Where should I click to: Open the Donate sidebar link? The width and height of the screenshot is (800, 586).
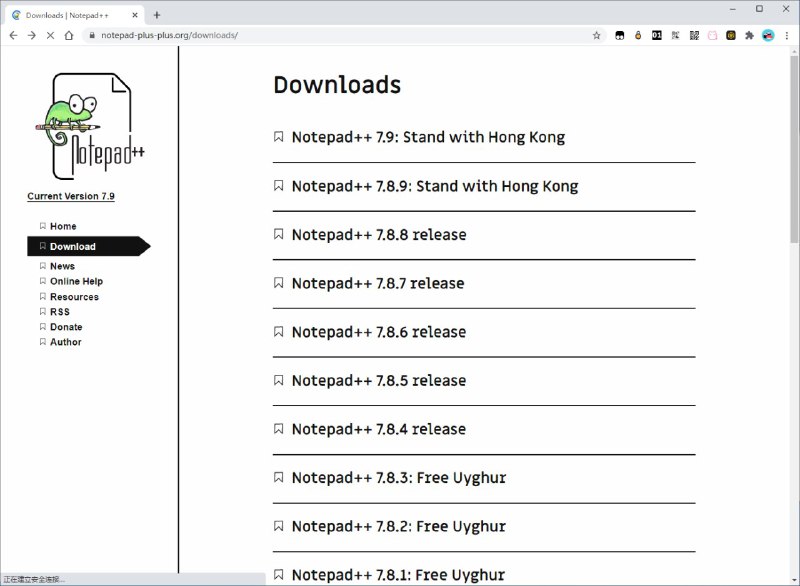(66, 327)
